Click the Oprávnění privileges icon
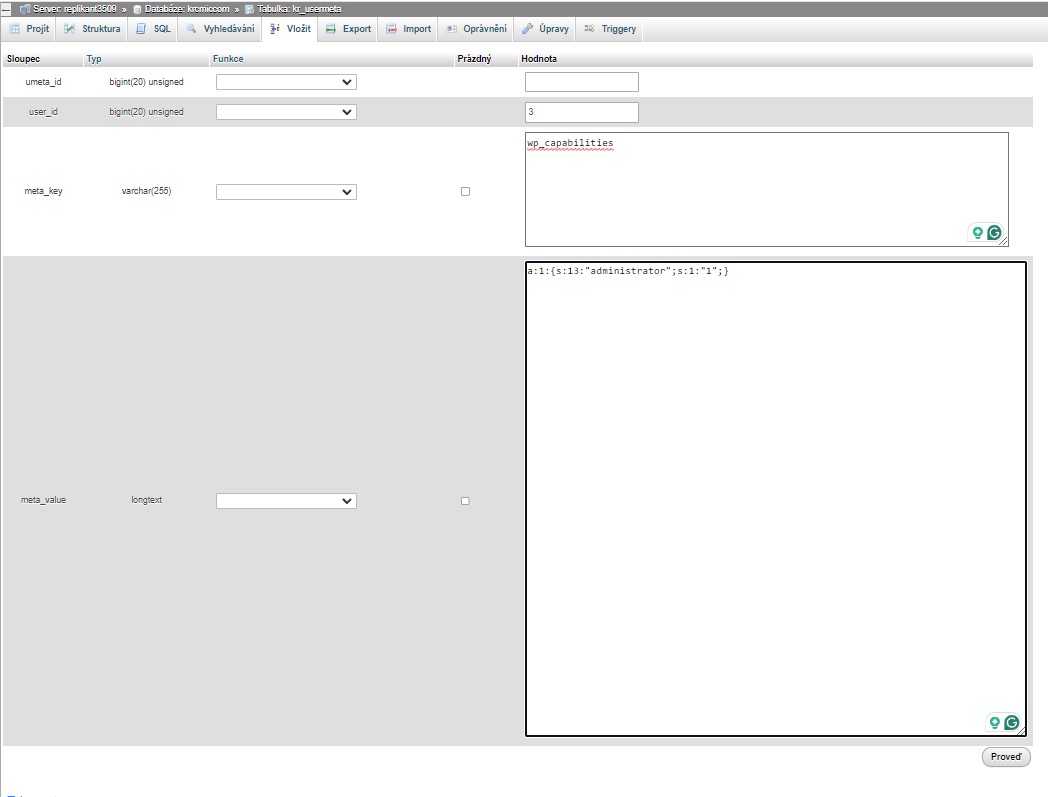The height and width of the screenshot is (797, 1048). (452, 29)
